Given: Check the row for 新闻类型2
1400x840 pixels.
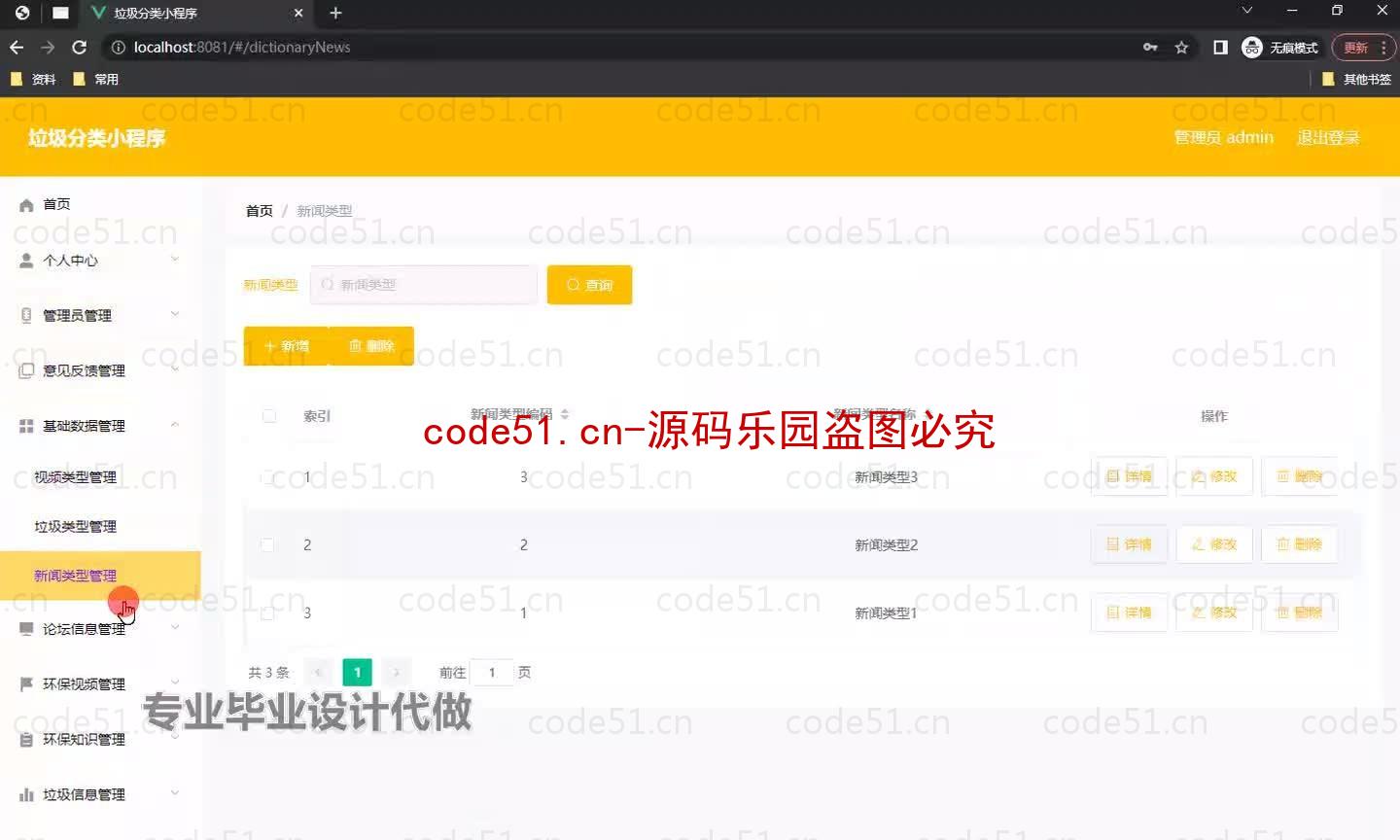Looking at the screenshot, I should (267, 545).
